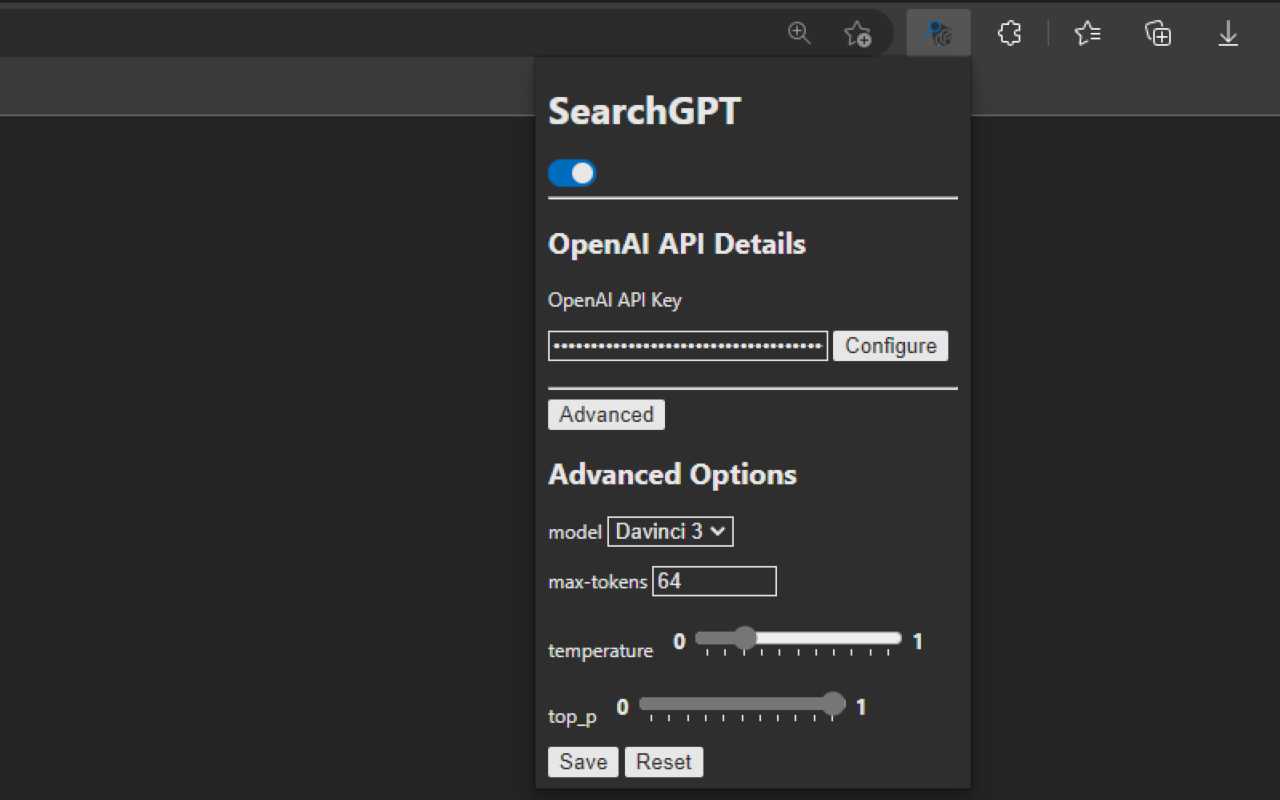Open the SearchGPT extension icon
This screenshot has width=1280, height=800.
[x=939, y=33]
